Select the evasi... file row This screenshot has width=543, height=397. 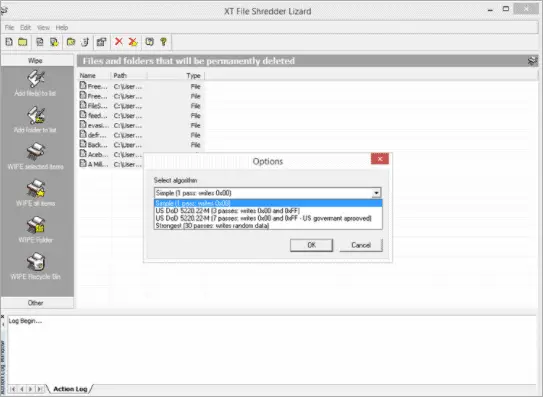(140, 125)
